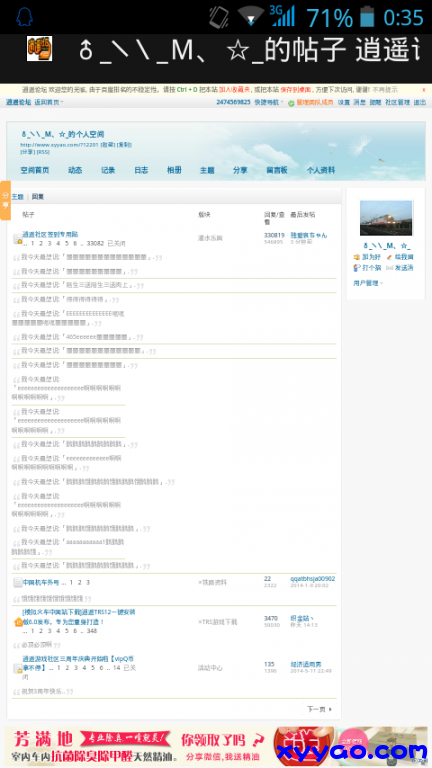Click the thread icon beside 中国机车外号
This screenshot has width=432, height=768.
pos(17,583)
